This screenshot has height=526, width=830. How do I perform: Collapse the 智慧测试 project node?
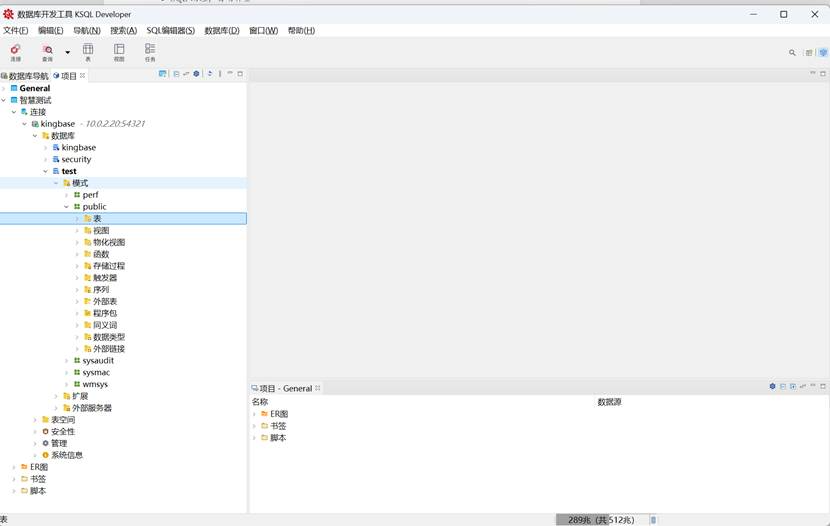pyautogui.click(x=4, y=100)
